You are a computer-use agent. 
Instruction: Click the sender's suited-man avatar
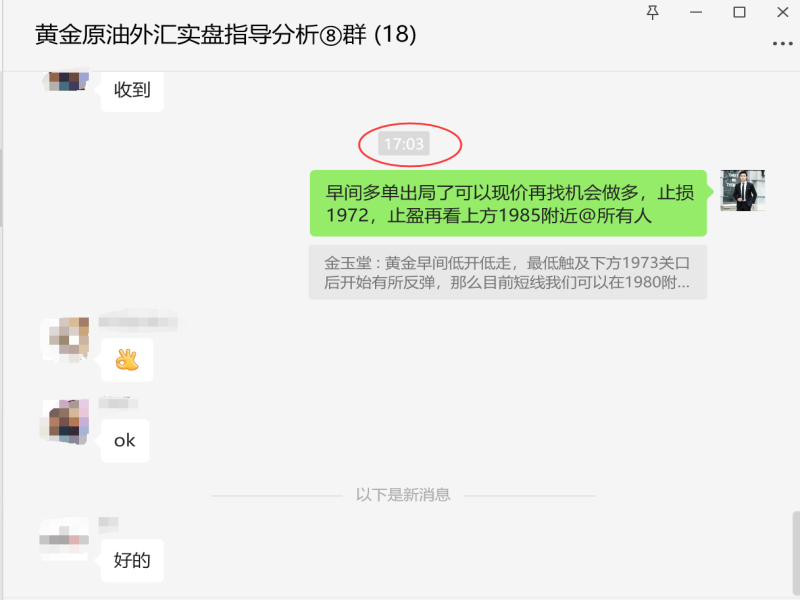(x=742, y=190)
